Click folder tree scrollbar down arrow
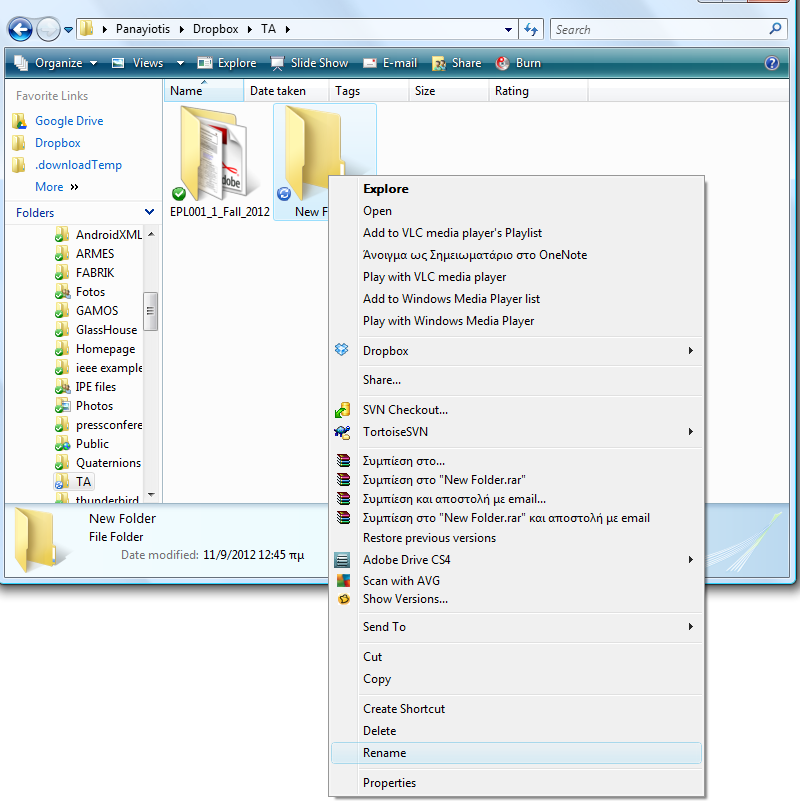 pyautogui.click(x=151, y=494)
